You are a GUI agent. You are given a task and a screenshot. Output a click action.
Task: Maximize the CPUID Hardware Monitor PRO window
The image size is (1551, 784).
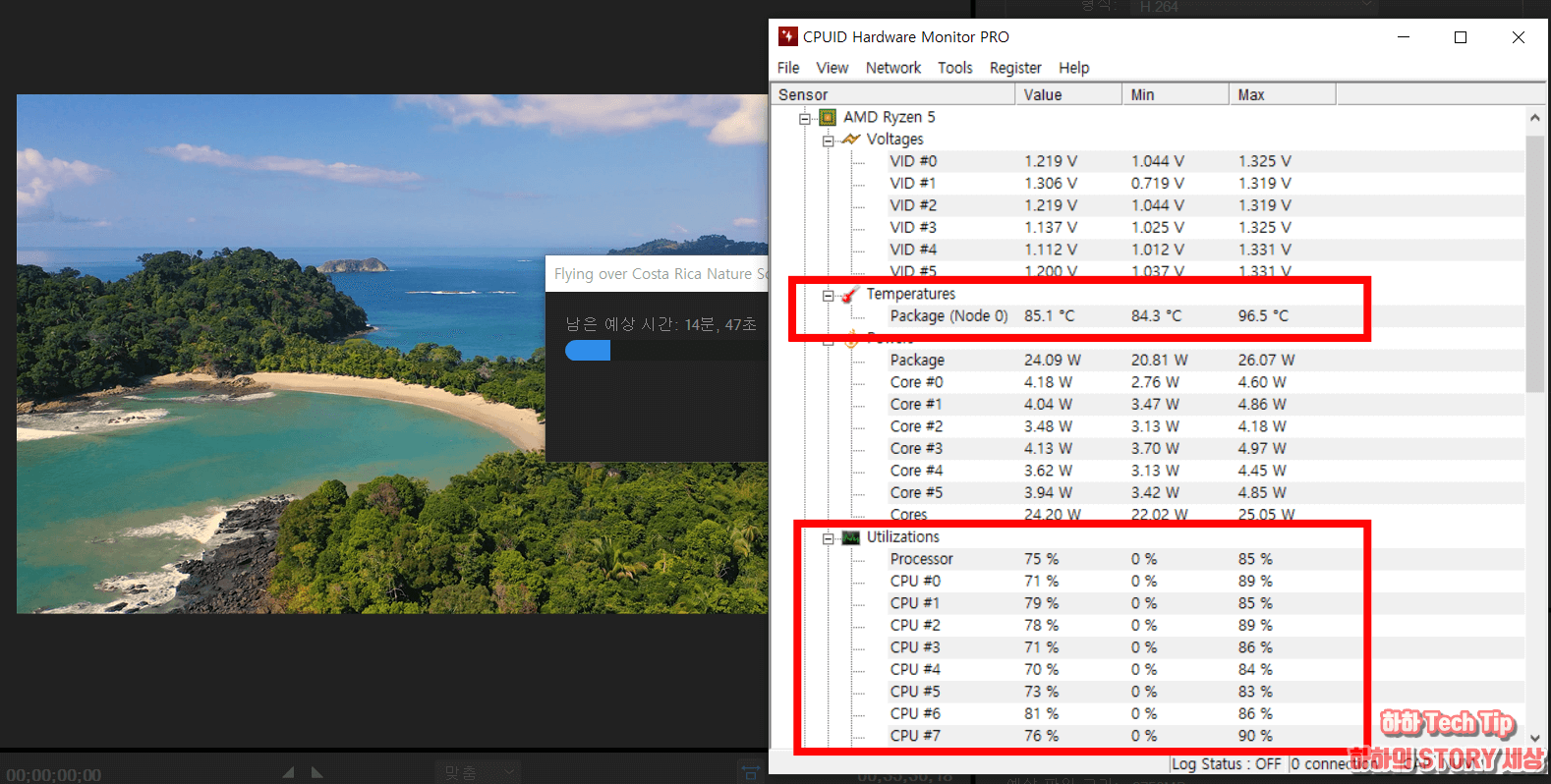pyautogui.click(x=1461, y=37)
